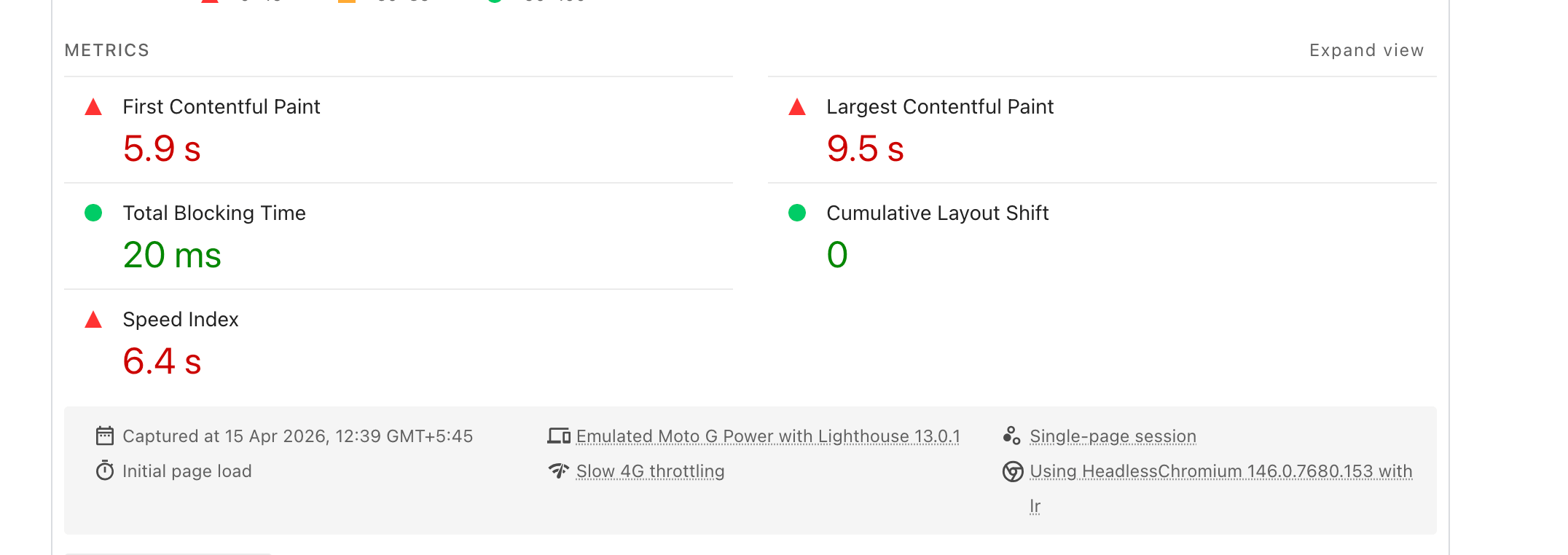Screen dimensions: 1568x555
Task: Click the green circle beside Total Blocking Time
Action: click(93, 214)
